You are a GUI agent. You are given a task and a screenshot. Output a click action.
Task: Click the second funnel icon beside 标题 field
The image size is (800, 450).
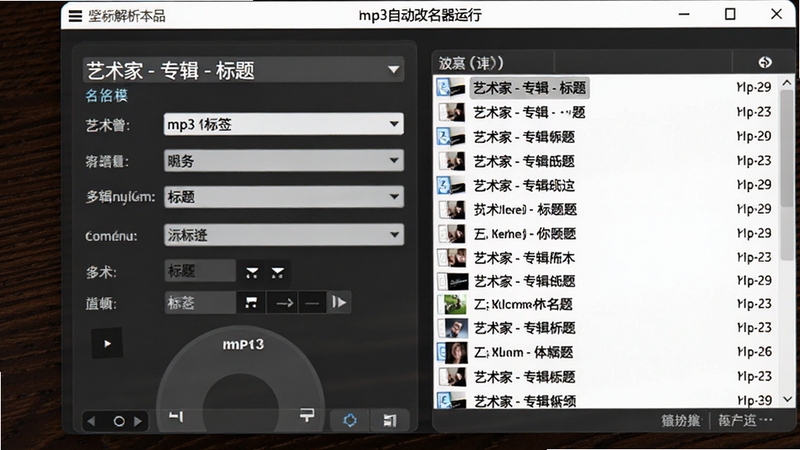(x=278, y=272)
